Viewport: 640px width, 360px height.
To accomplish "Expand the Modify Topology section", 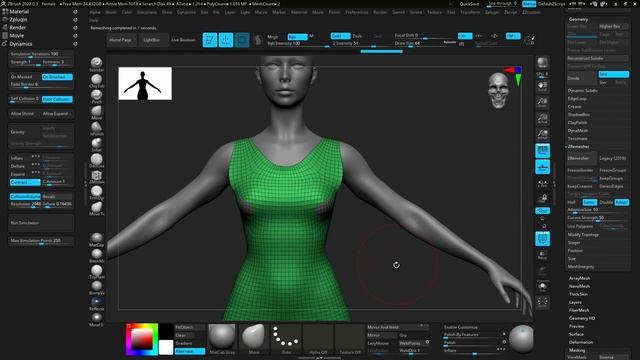I will [x=583, y=235].
